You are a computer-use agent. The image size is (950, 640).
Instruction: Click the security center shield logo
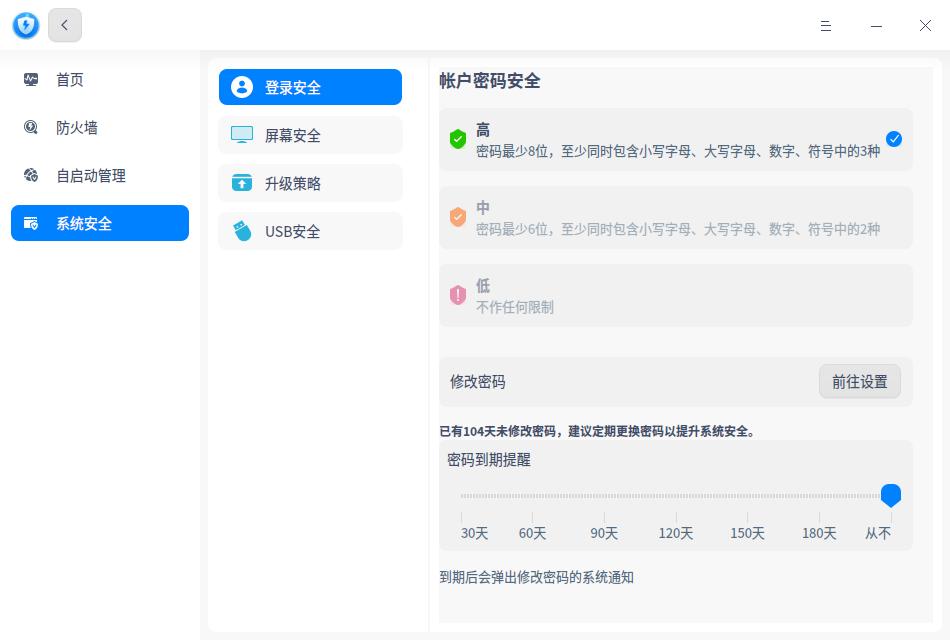pyautogui.click(x=25, y=25)
